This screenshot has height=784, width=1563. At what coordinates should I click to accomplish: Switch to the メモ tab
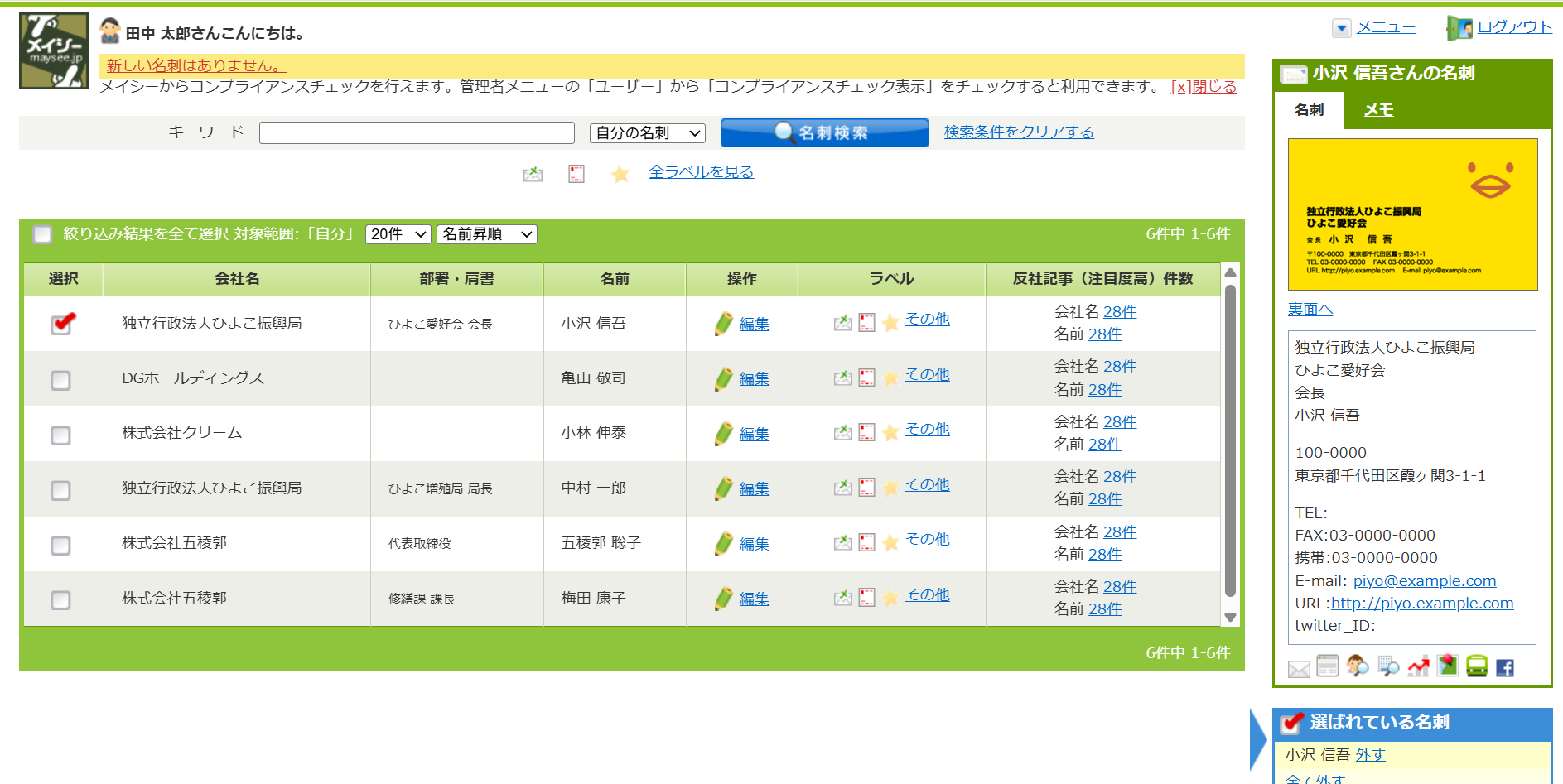pos(1378,109)
